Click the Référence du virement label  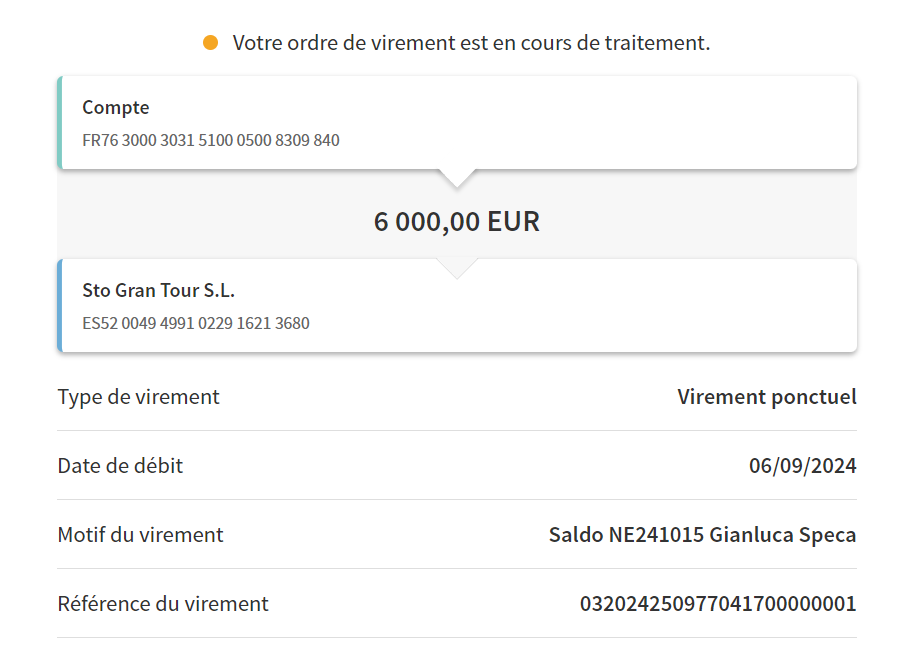(163, 604)
